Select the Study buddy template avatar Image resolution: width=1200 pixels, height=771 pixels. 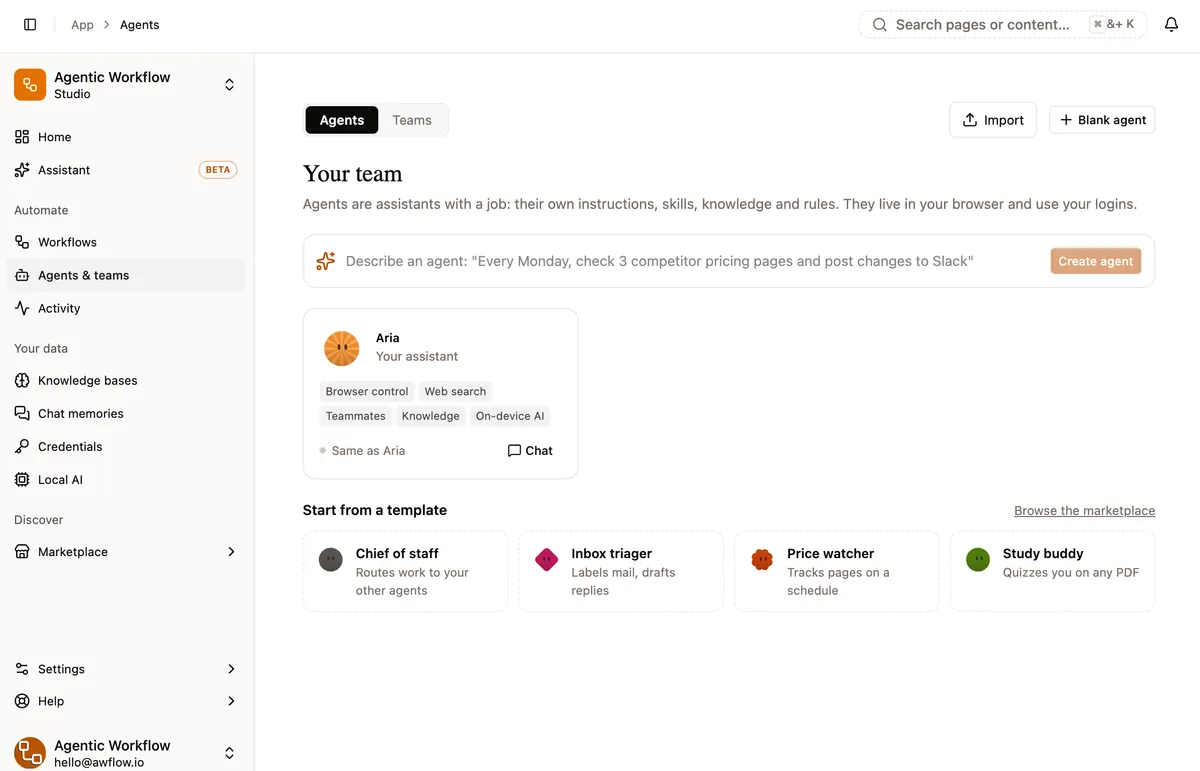click(978, 560)
